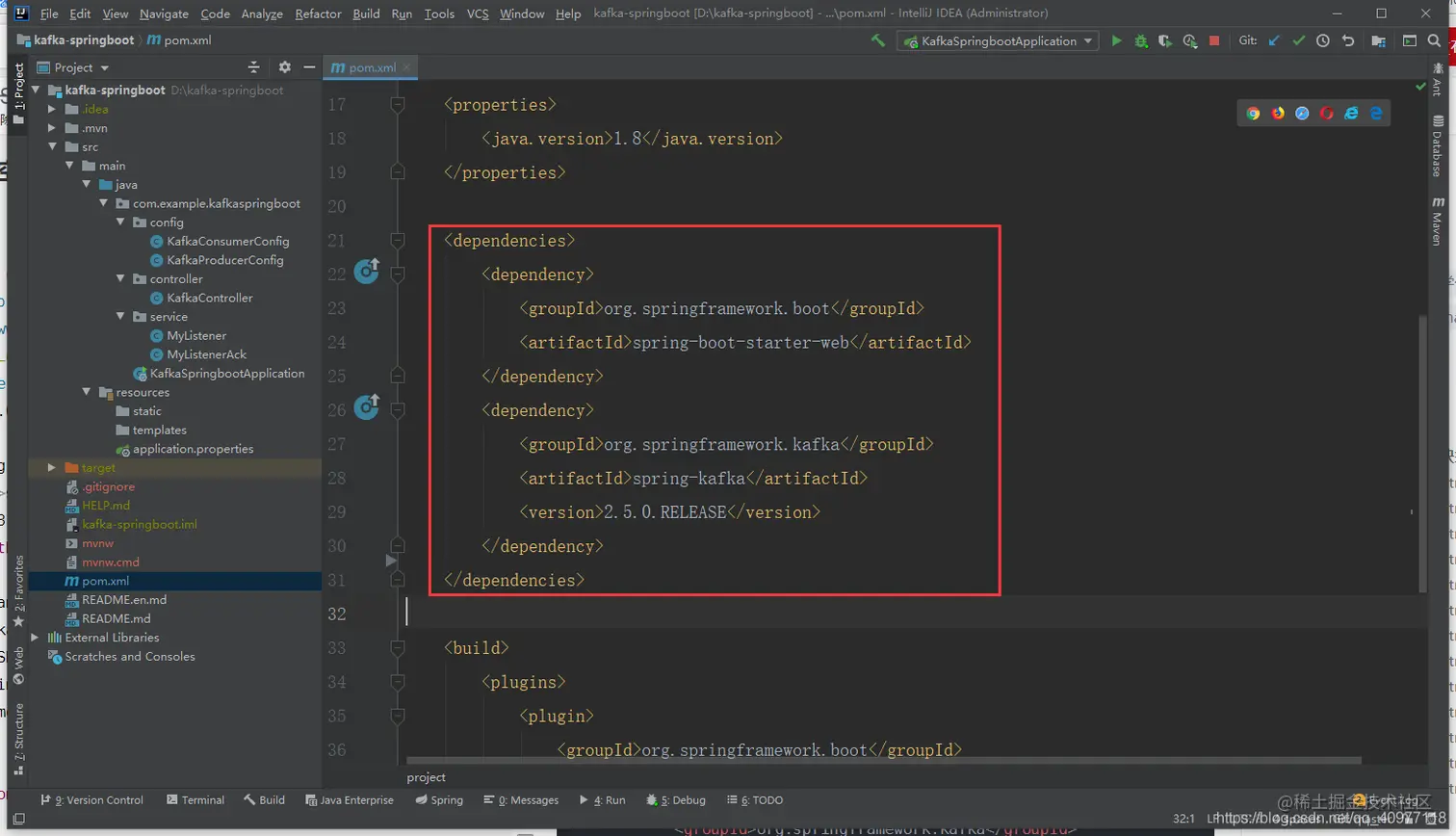Click tool window toggle icon in bottom-left corner
The height and width of the screenshot is (836, 1456).
18,819
